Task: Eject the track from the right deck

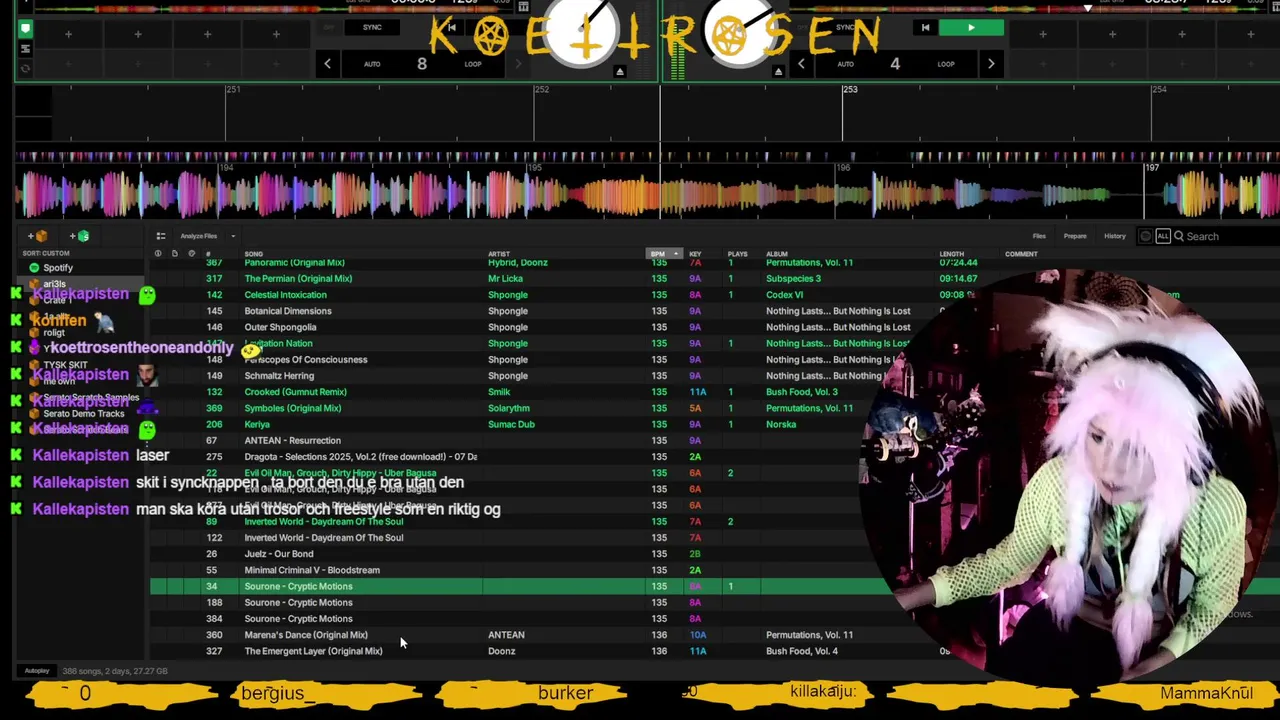Action: 778,71
